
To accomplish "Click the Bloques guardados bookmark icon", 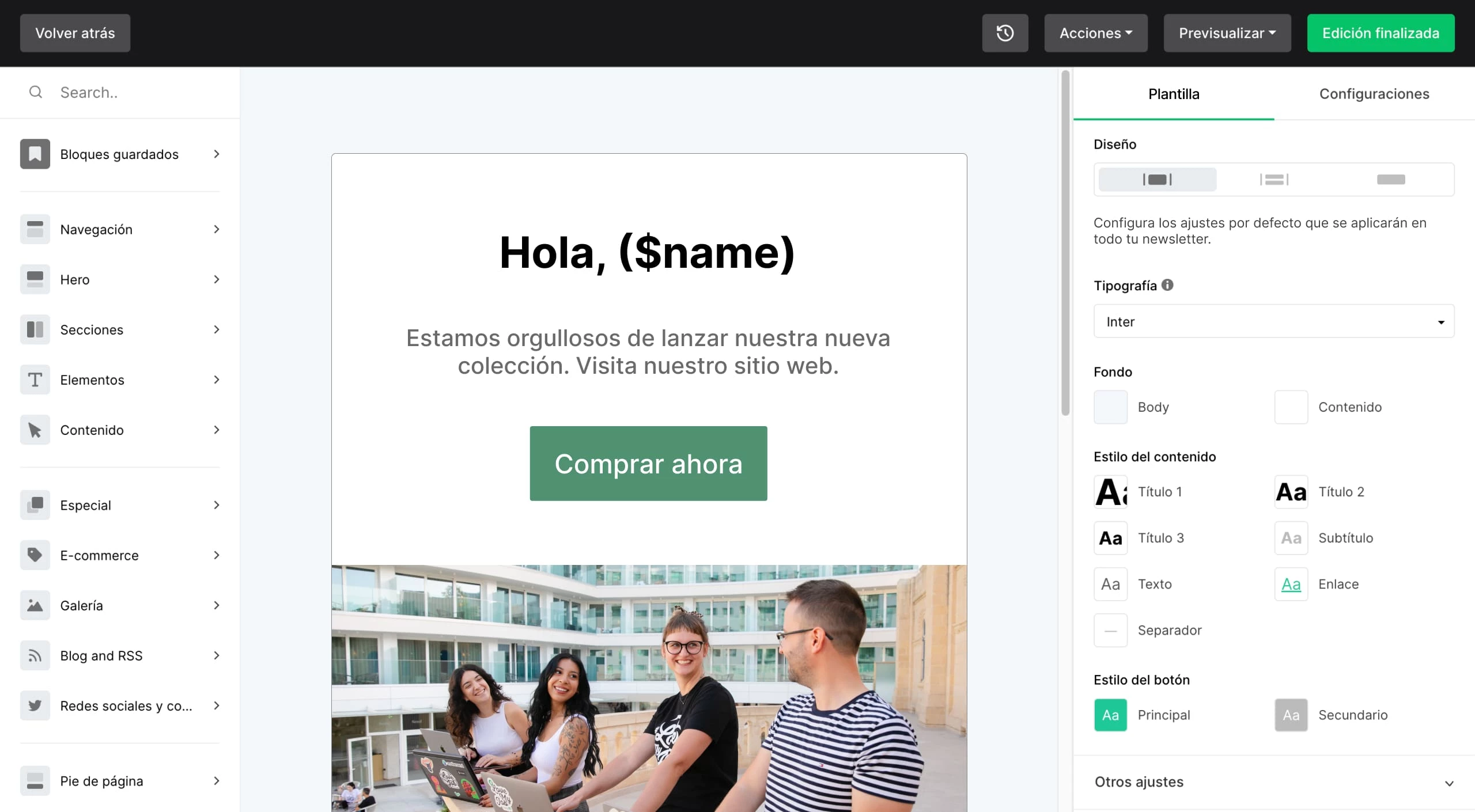I will click(35, 154).
